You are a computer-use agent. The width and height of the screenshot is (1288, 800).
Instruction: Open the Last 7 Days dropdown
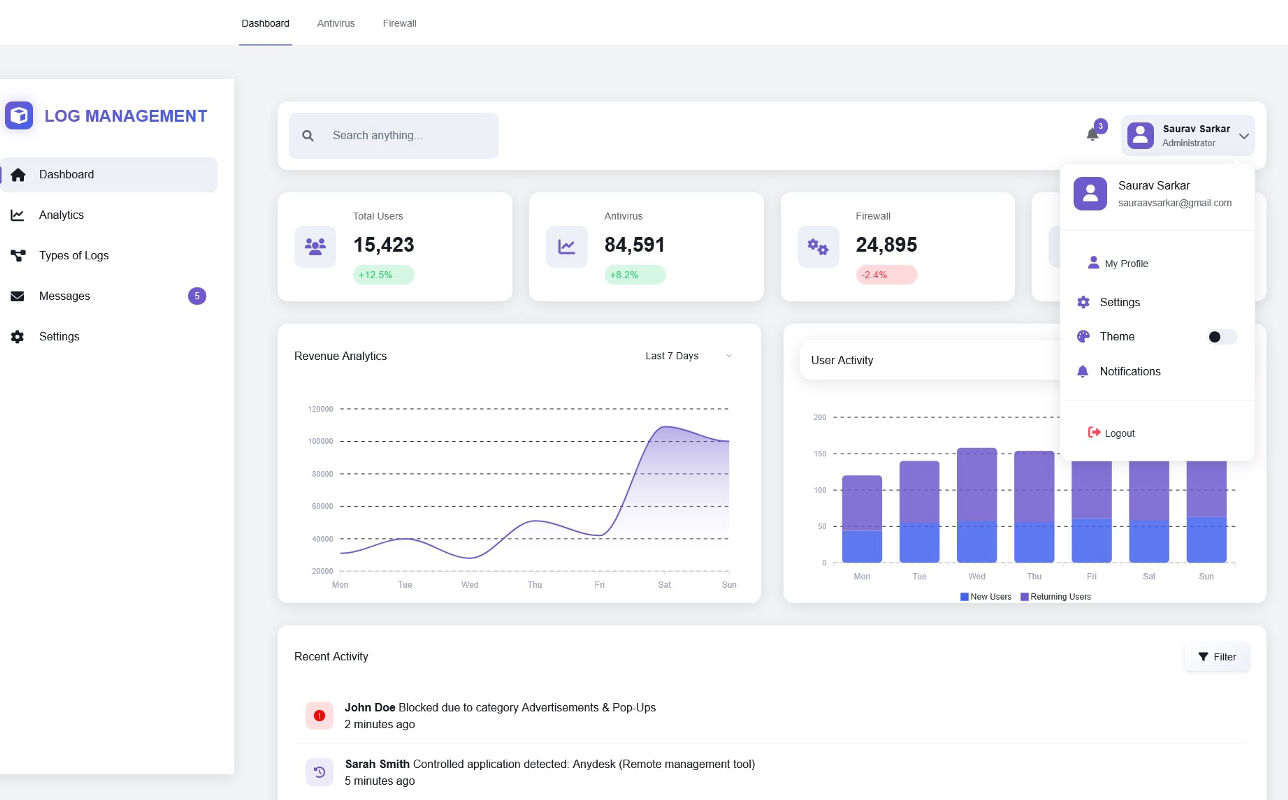688,356
